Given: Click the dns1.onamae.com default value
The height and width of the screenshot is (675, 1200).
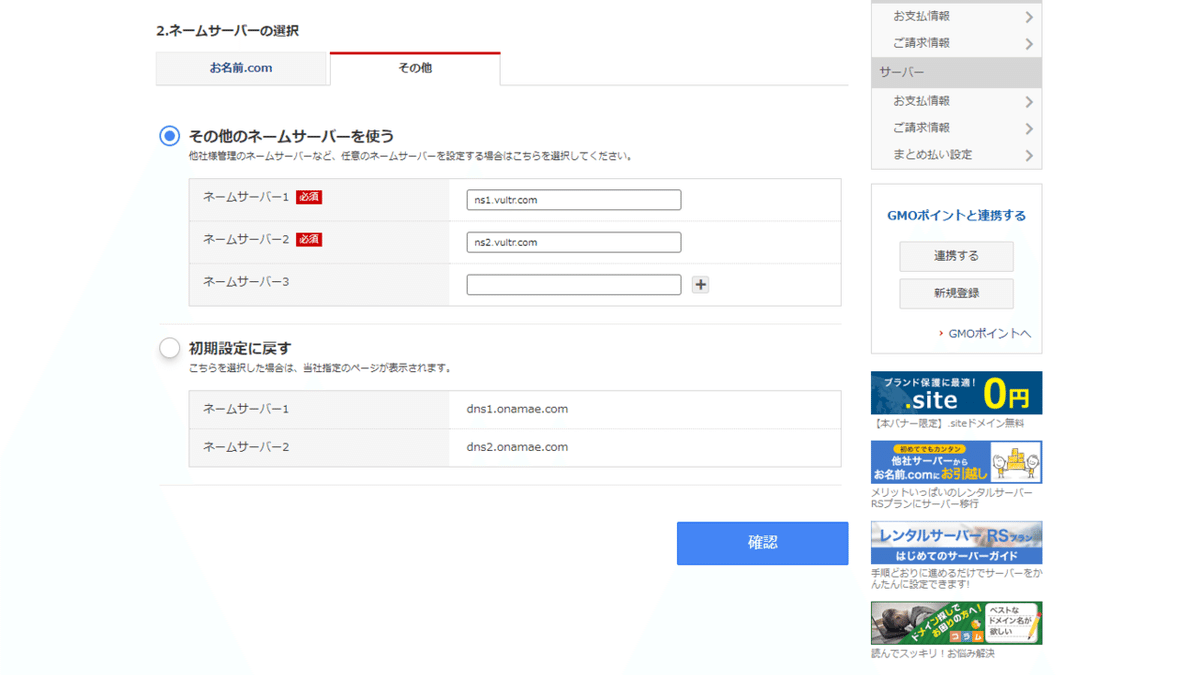Looking at the screenshot, I should point(517,409).
